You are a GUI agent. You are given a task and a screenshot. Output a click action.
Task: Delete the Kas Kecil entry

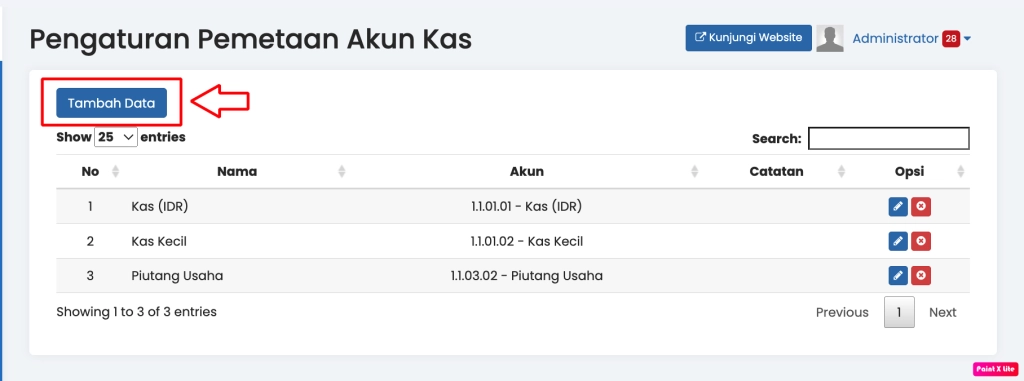point(921,241)
